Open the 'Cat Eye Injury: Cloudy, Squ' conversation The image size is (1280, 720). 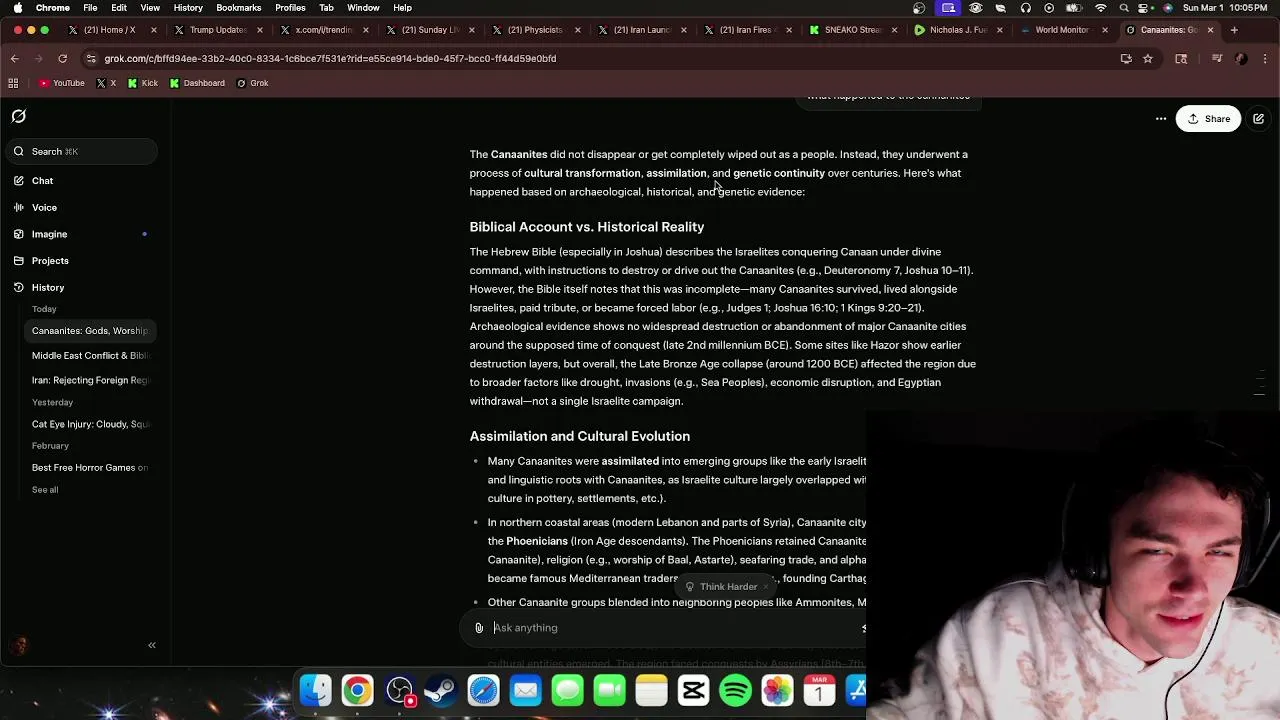[90, 424]
